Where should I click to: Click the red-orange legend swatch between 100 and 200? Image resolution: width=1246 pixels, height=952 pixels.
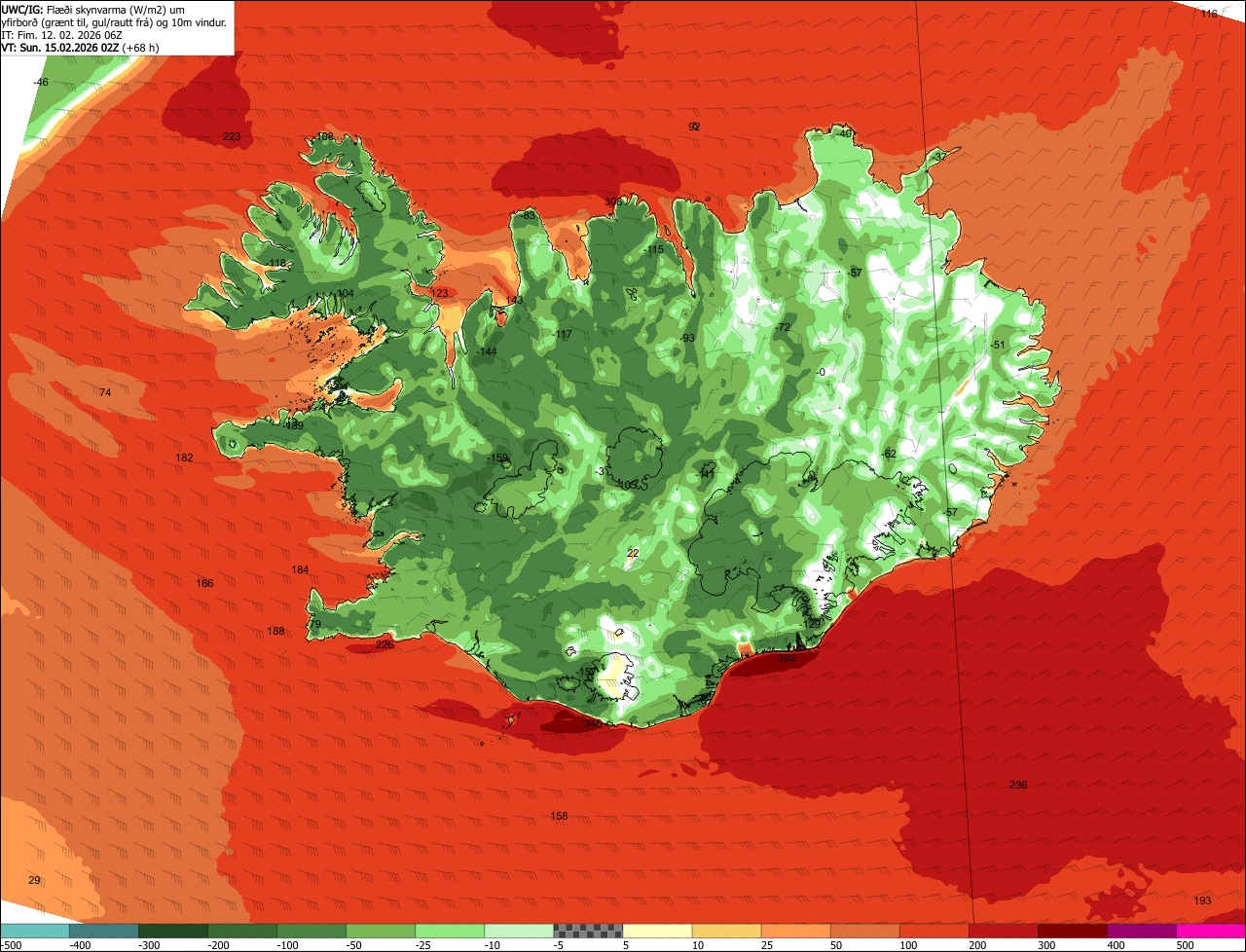[934, 931]
